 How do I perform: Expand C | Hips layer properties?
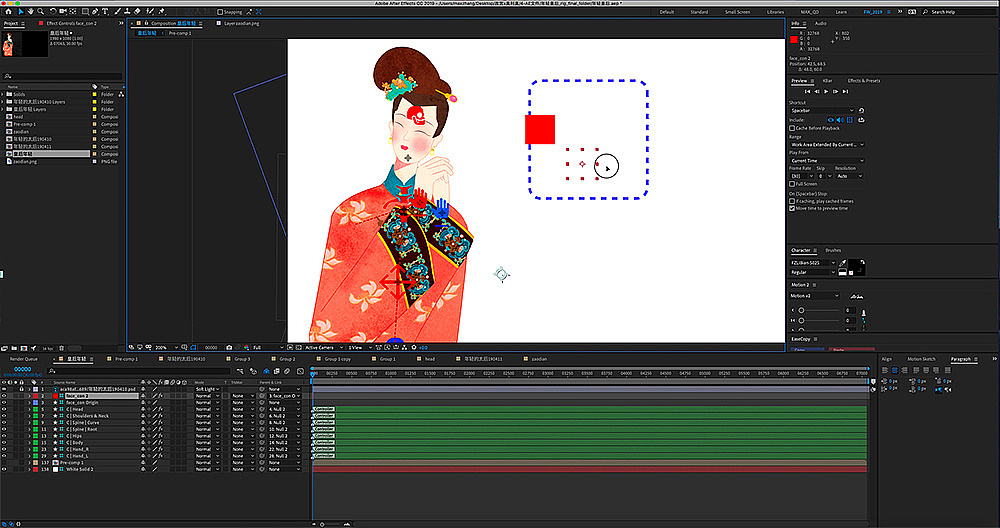(x=29, y=436)
